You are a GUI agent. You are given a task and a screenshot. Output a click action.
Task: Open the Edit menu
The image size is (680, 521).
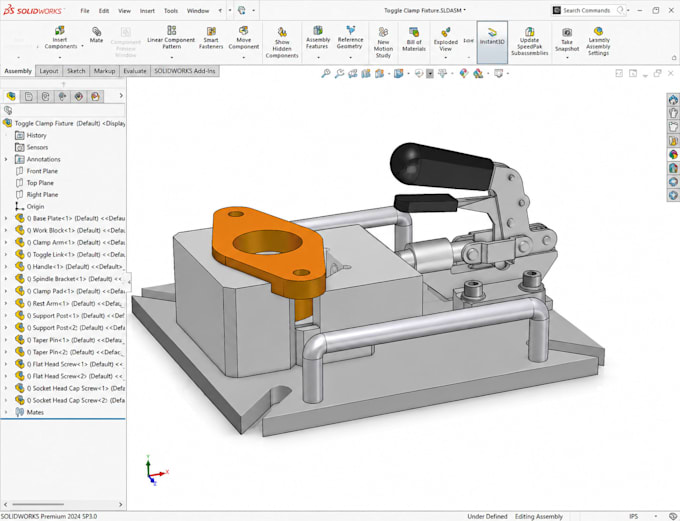point(104,11)
